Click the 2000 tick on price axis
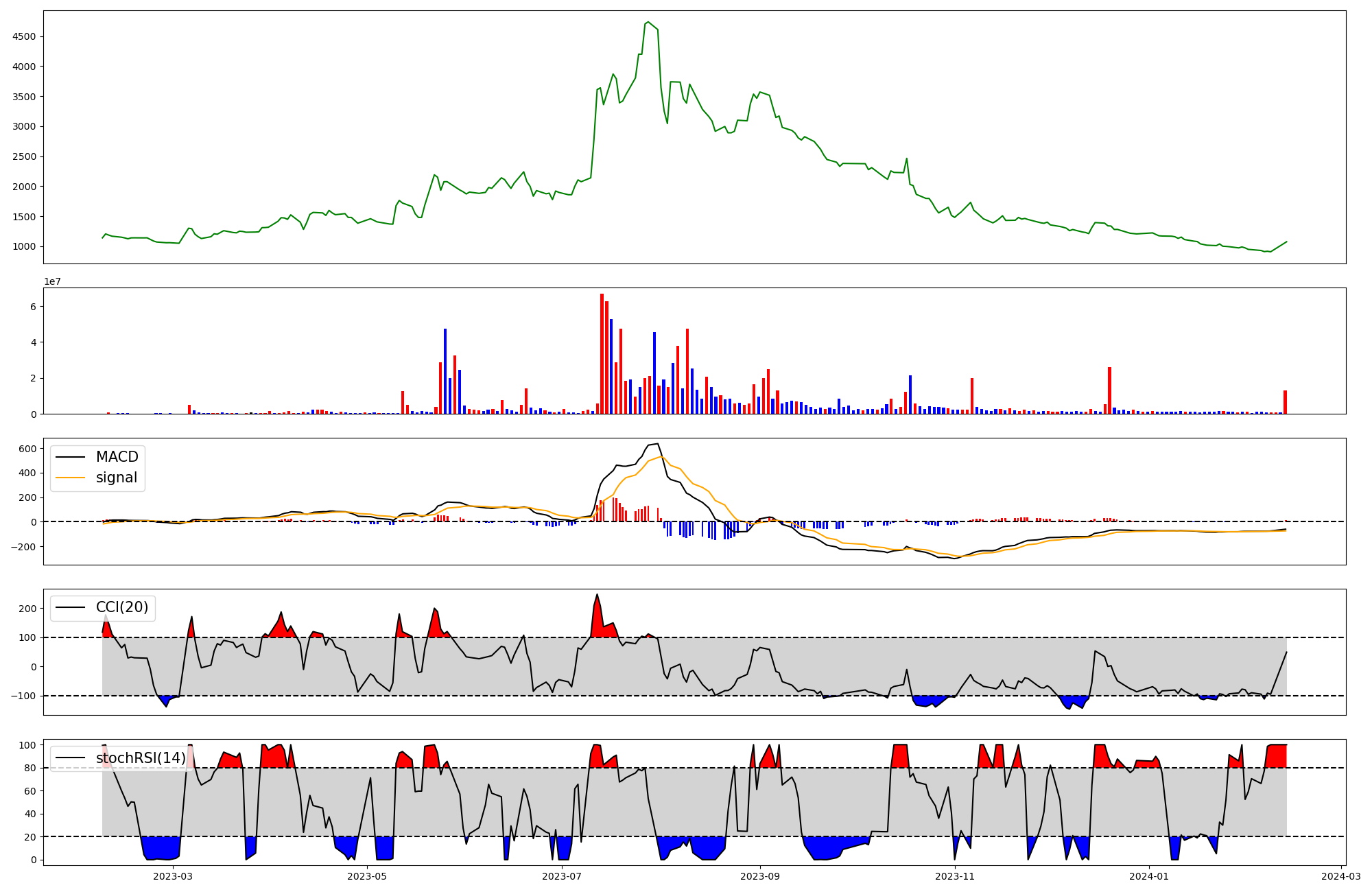Screen dimensions: 1372x892 tap(25, 187)
